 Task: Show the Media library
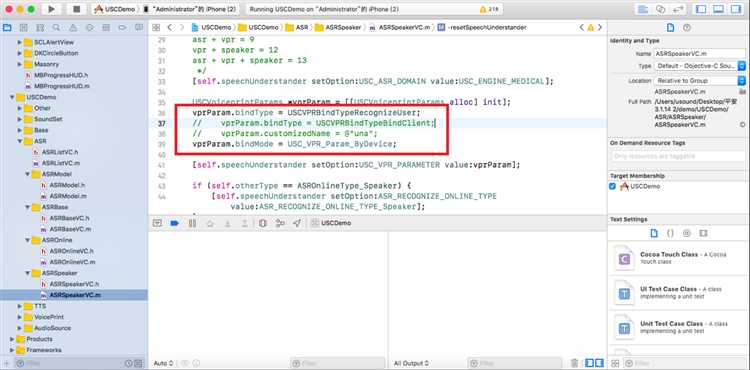(x=703, y=233)
